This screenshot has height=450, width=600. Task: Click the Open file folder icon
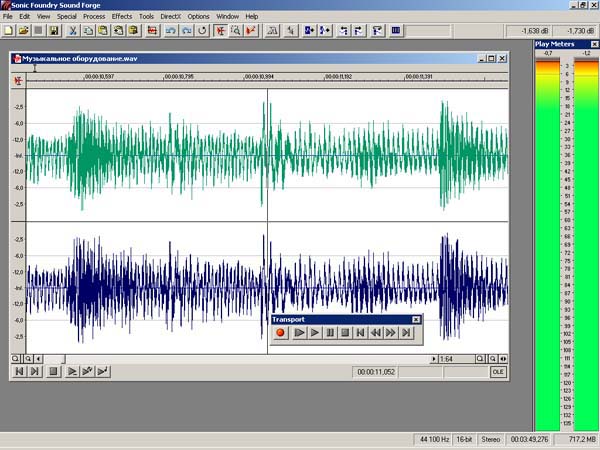pyautogui.click(x=23, y=31)
